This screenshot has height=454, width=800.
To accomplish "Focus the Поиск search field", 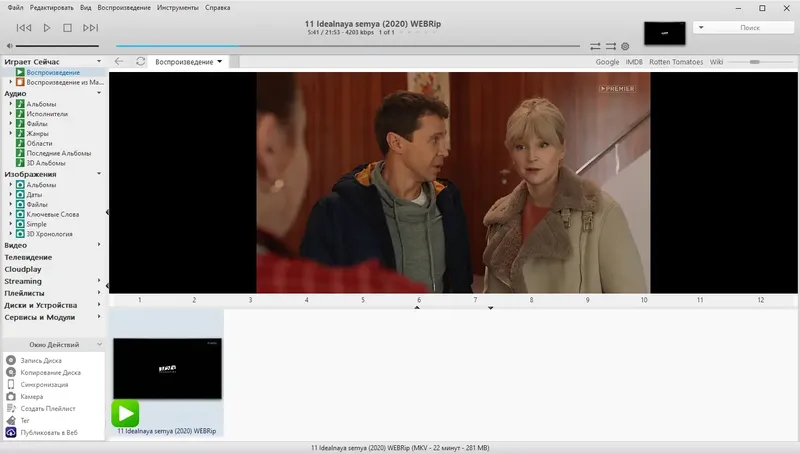I will 750,28.
